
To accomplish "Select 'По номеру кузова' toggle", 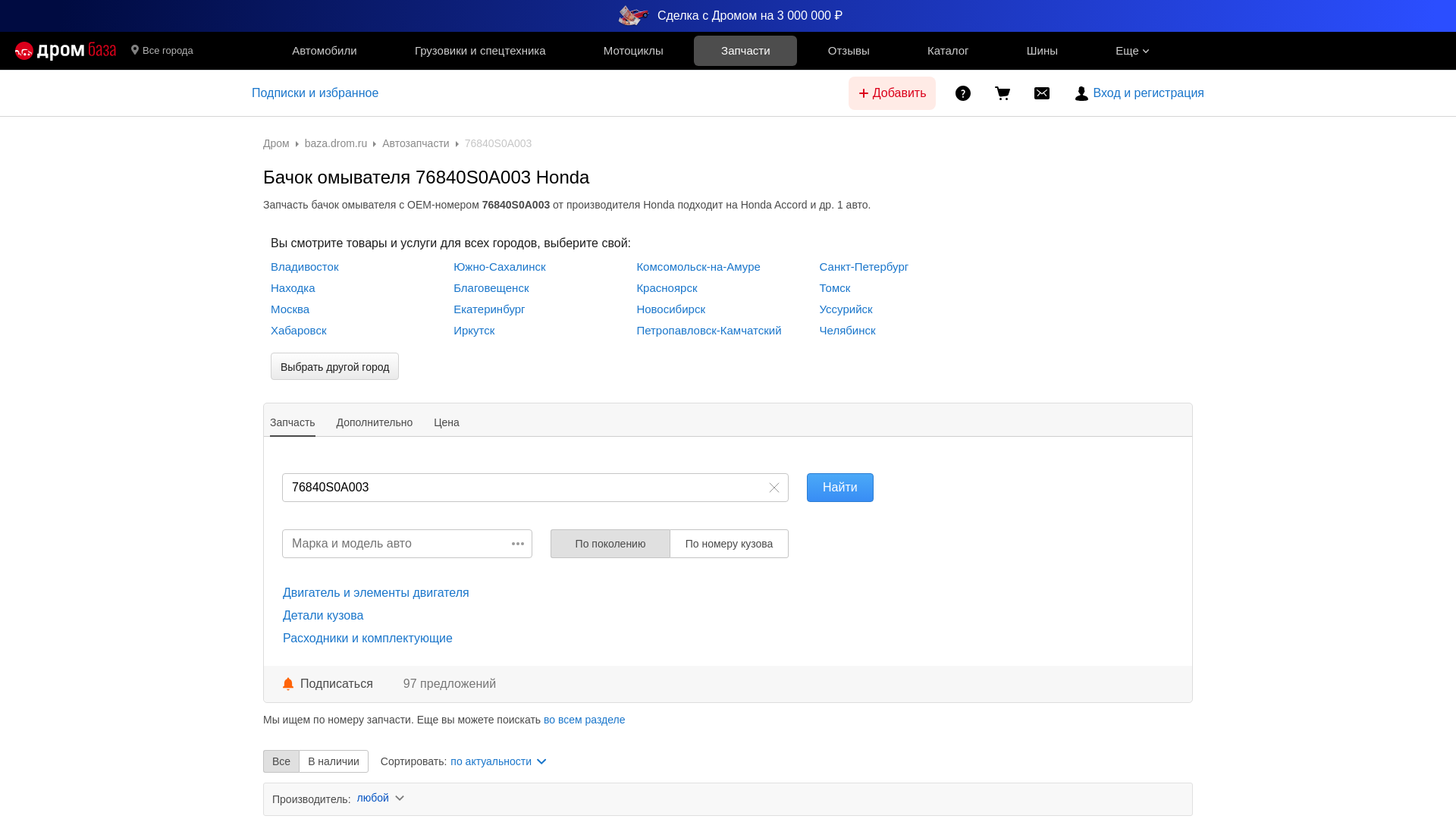I will [729, 544].
